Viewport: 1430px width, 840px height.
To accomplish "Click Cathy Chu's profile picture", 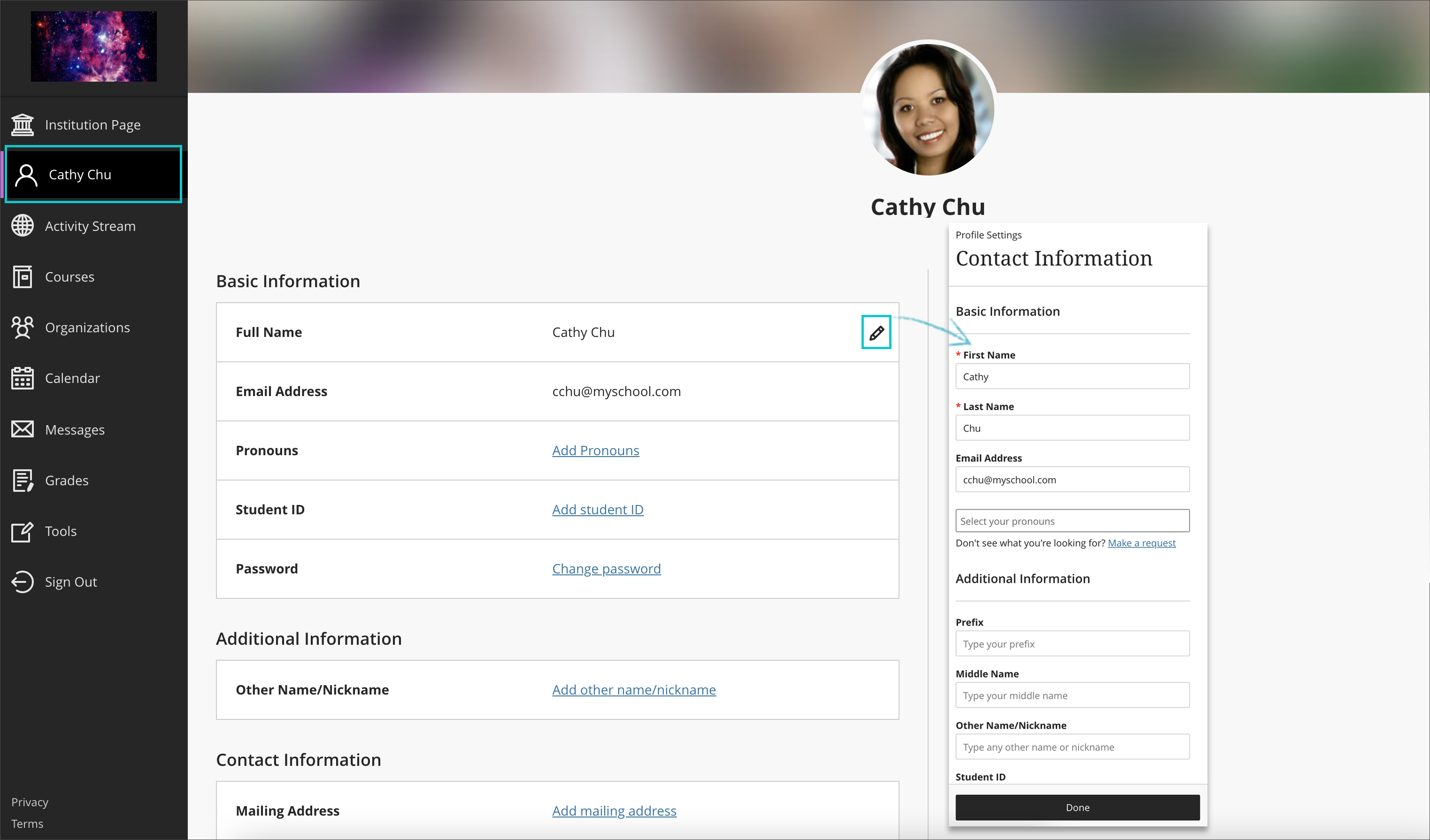I will click(x=928, y=108).
